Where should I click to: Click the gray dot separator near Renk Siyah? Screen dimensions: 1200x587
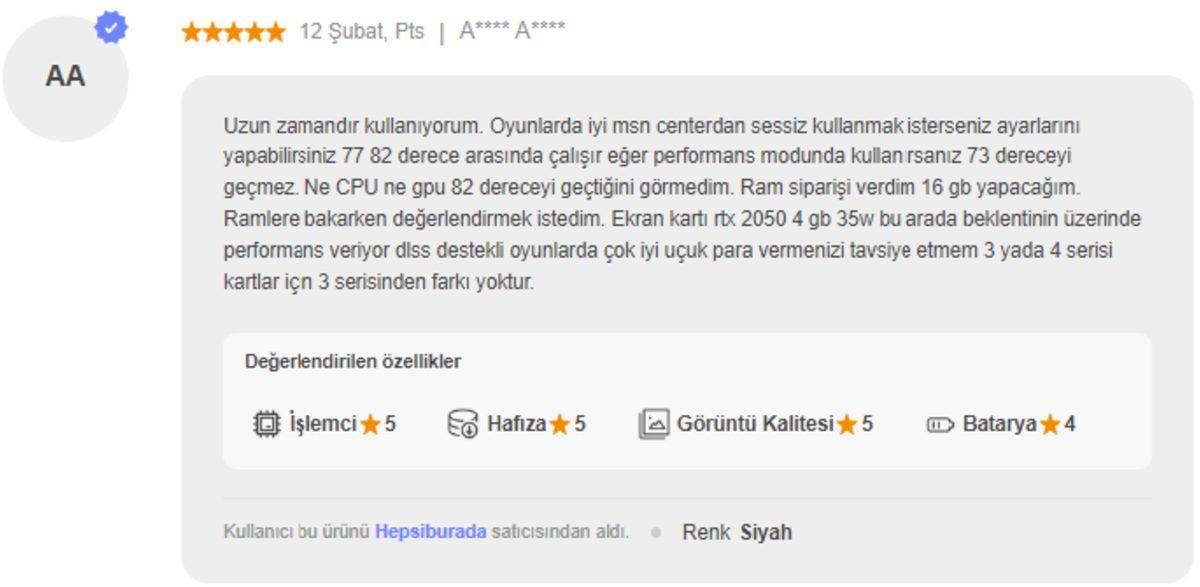pos(656,531)
